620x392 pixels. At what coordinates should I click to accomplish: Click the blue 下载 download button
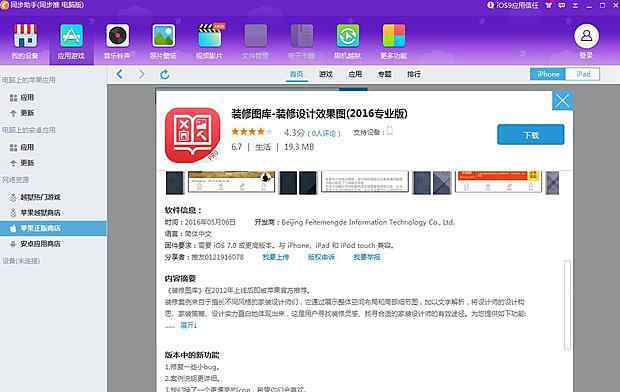(531, 134)
